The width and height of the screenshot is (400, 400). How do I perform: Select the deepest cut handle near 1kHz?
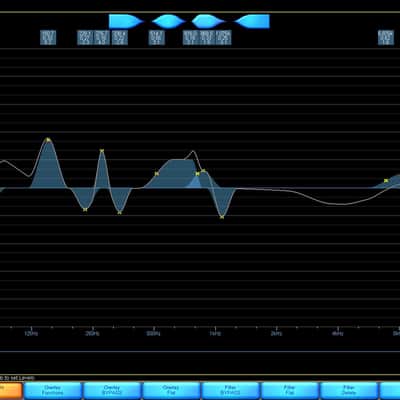(222, 217)
